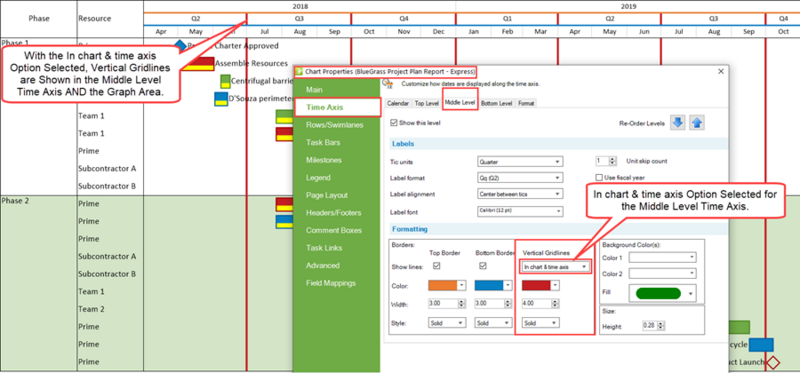
Task: Close the Chart Properties dialog
Action: [721, 71]
